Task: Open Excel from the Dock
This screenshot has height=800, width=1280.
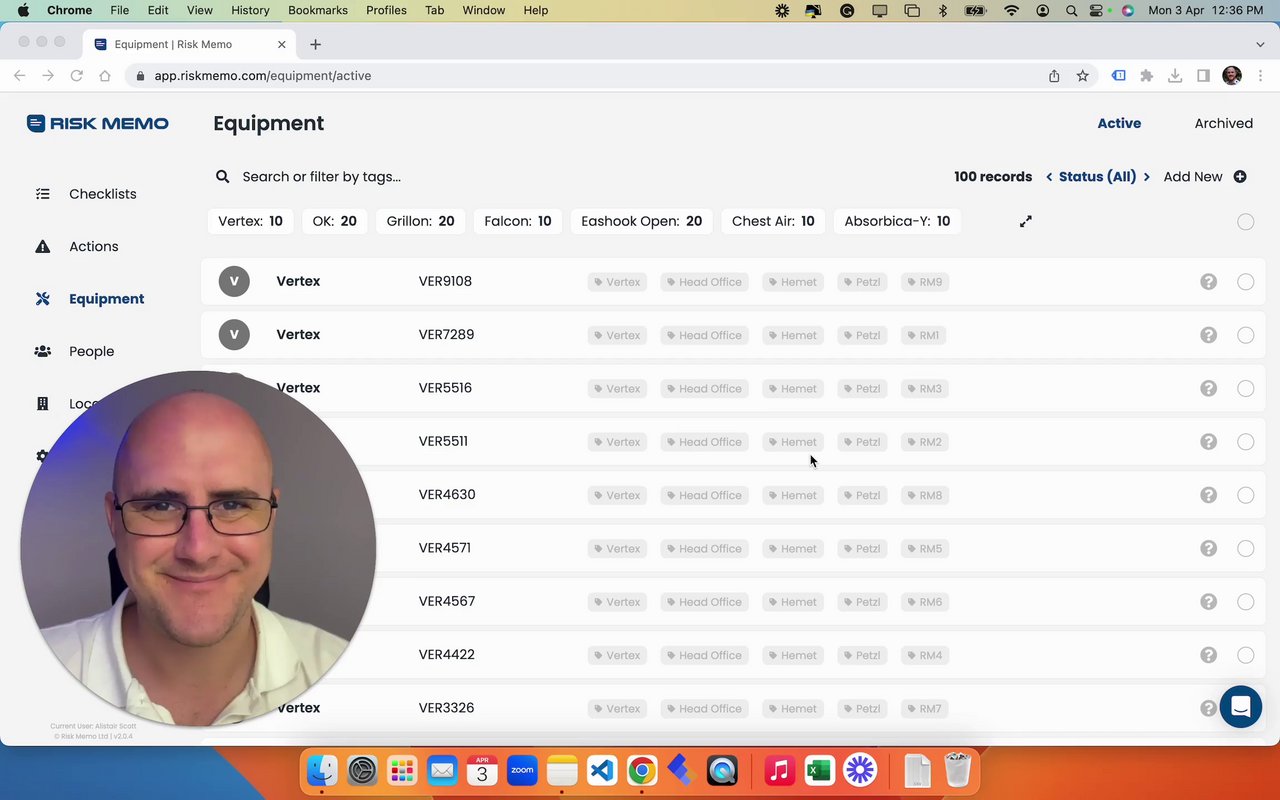Action: click(820, 771)
